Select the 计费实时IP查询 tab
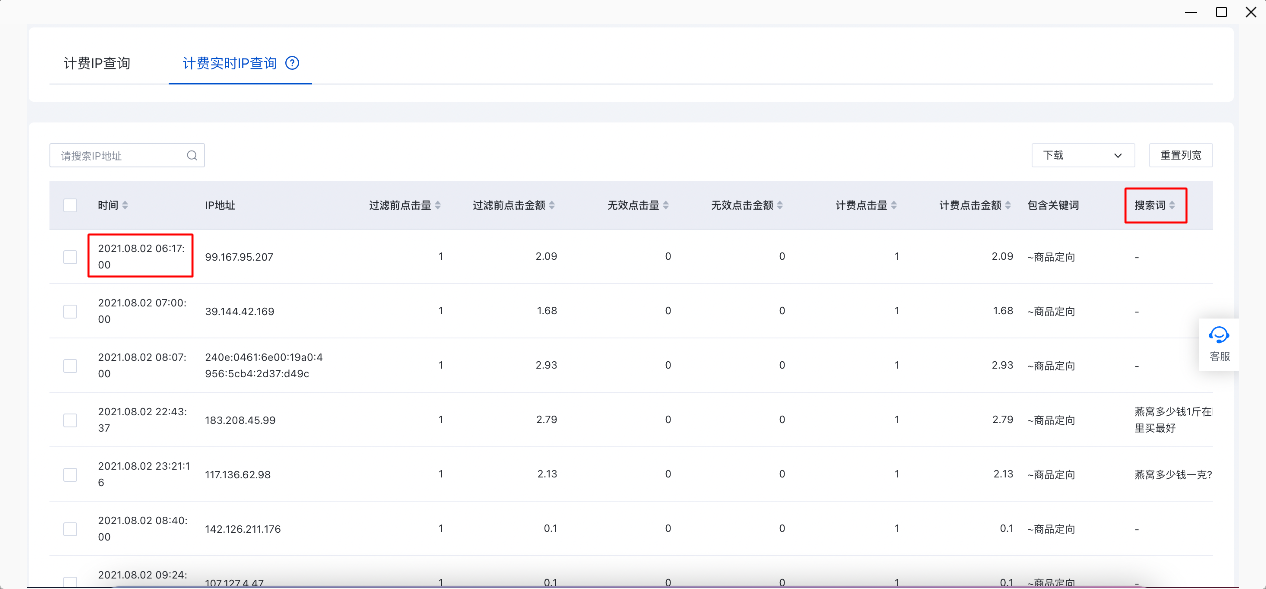Image resolution: width=1266 pixels, height=589 pixels. (229, 63)
